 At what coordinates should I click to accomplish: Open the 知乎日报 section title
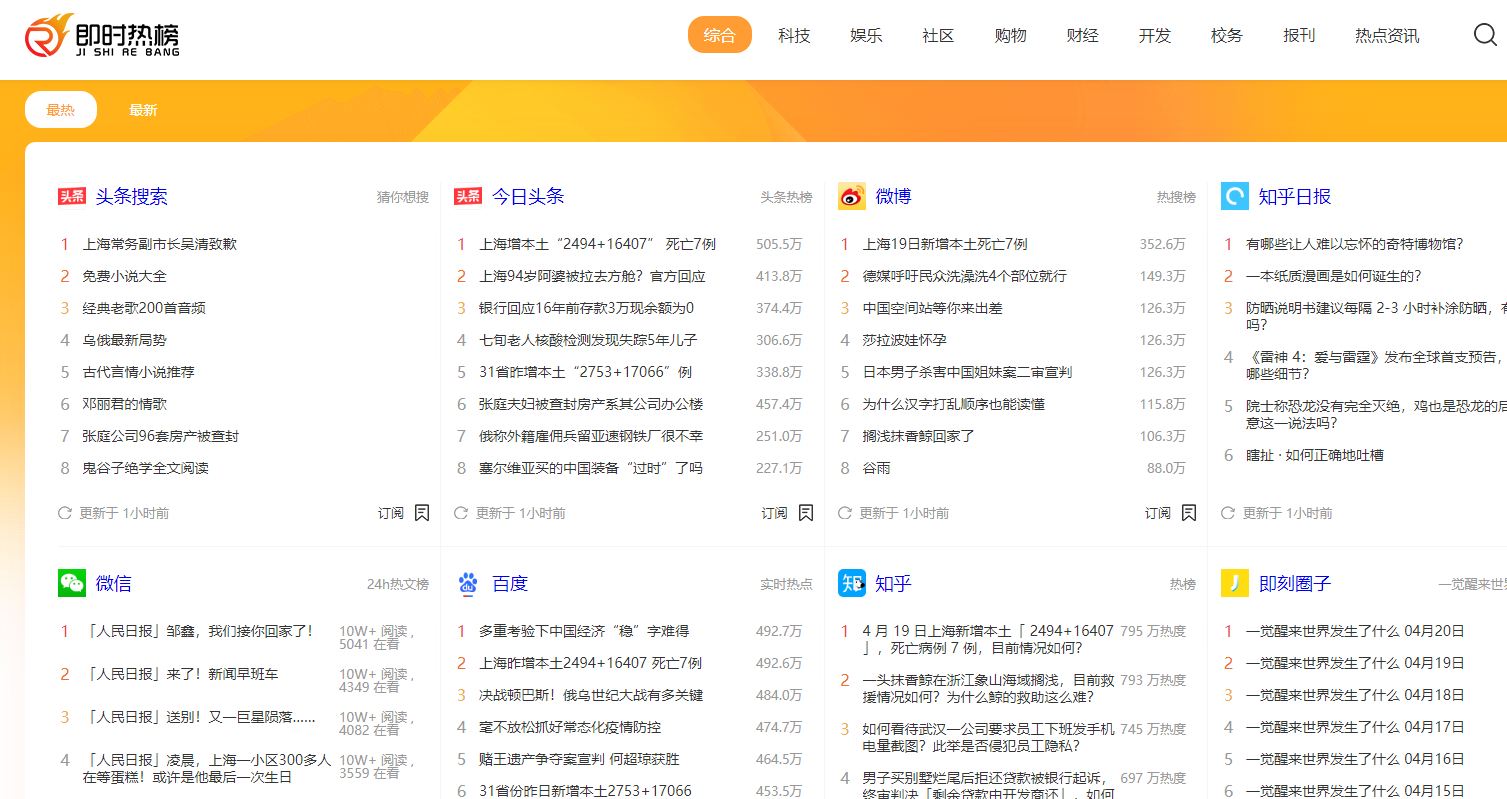[x=1295, y=196]
